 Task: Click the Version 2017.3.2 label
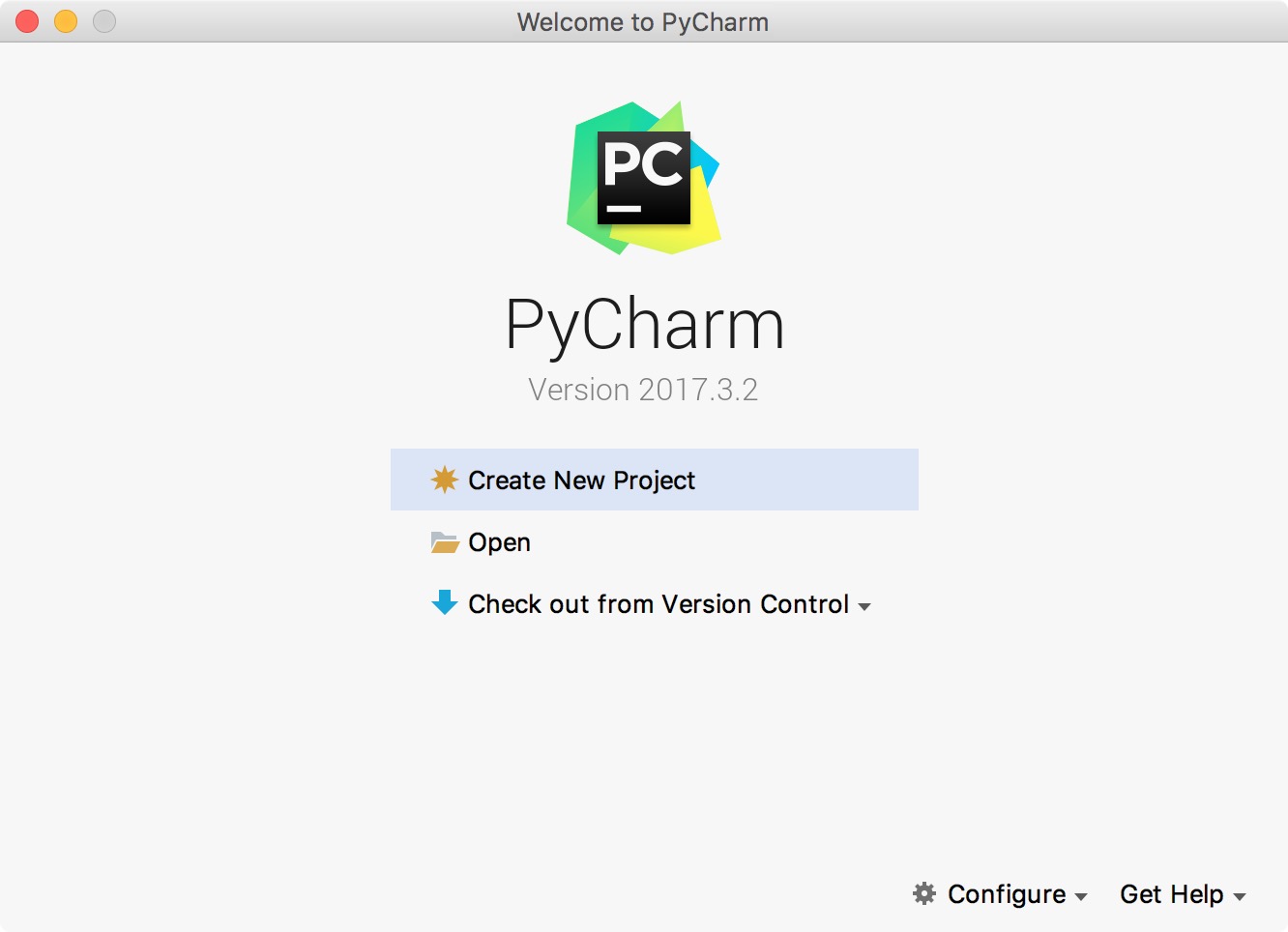click(643, 390)
